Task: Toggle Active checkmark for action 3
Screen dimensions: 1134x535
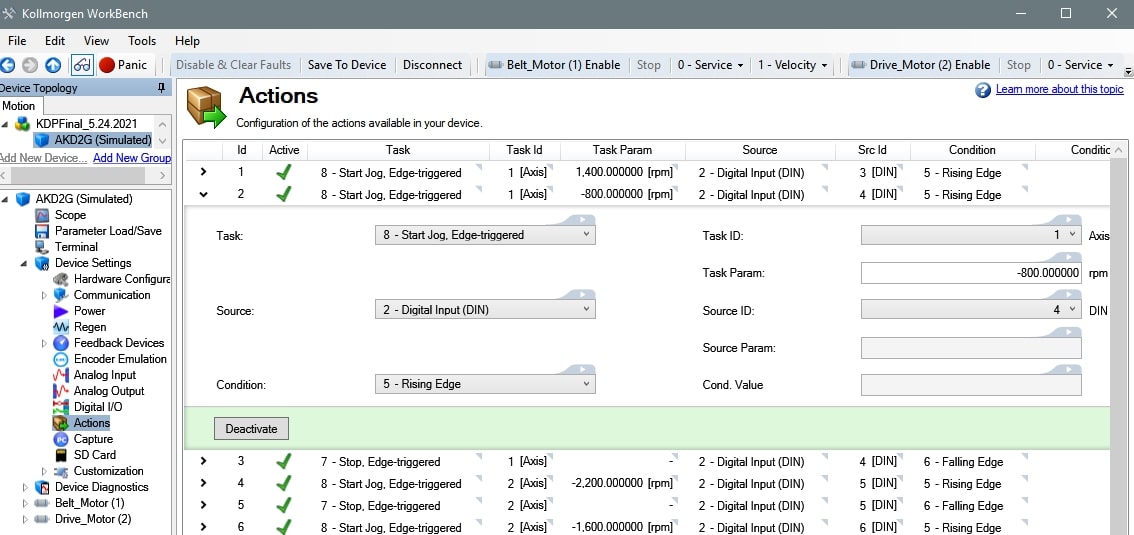Action: coord(284,462)
